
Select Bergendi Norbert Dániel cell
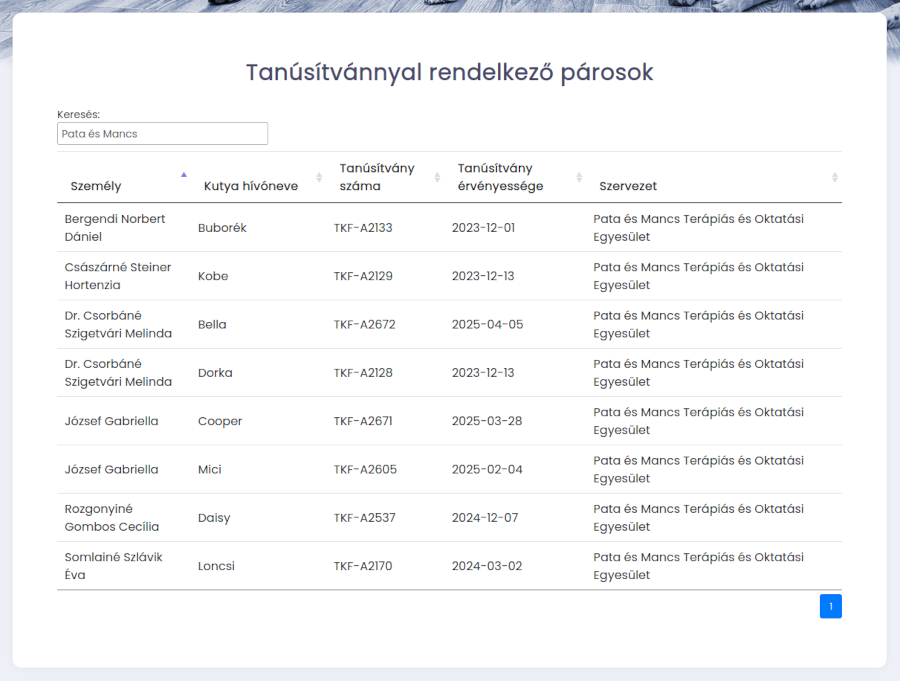124,228
